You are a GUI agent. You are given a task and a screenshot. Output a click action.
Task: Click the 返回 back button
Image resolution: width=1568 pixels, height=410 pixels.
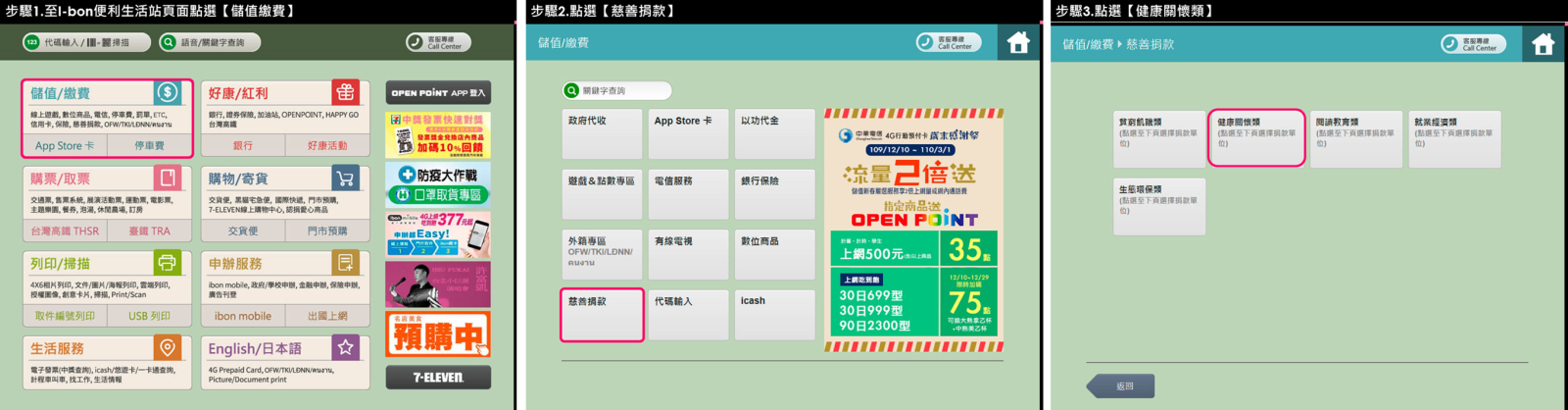[1120, 385]
